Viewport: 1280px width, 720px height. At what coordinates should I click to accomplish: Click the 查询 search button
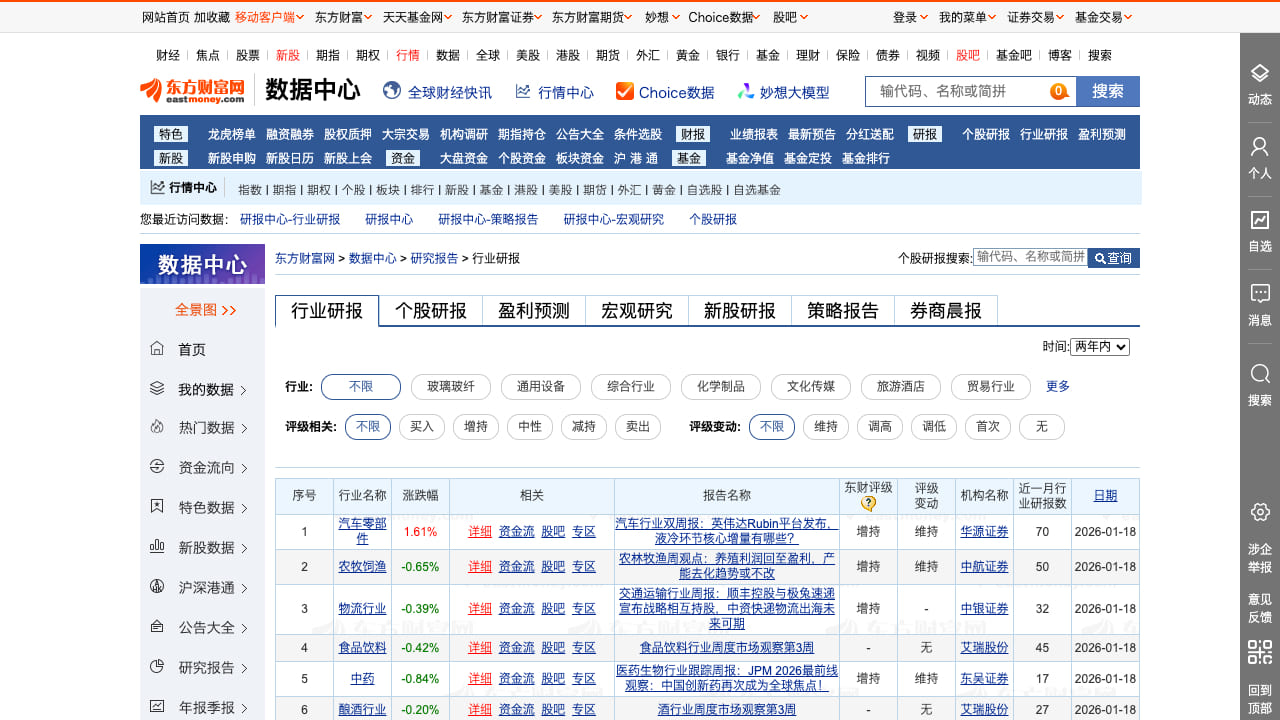(x=1113, y=258)
